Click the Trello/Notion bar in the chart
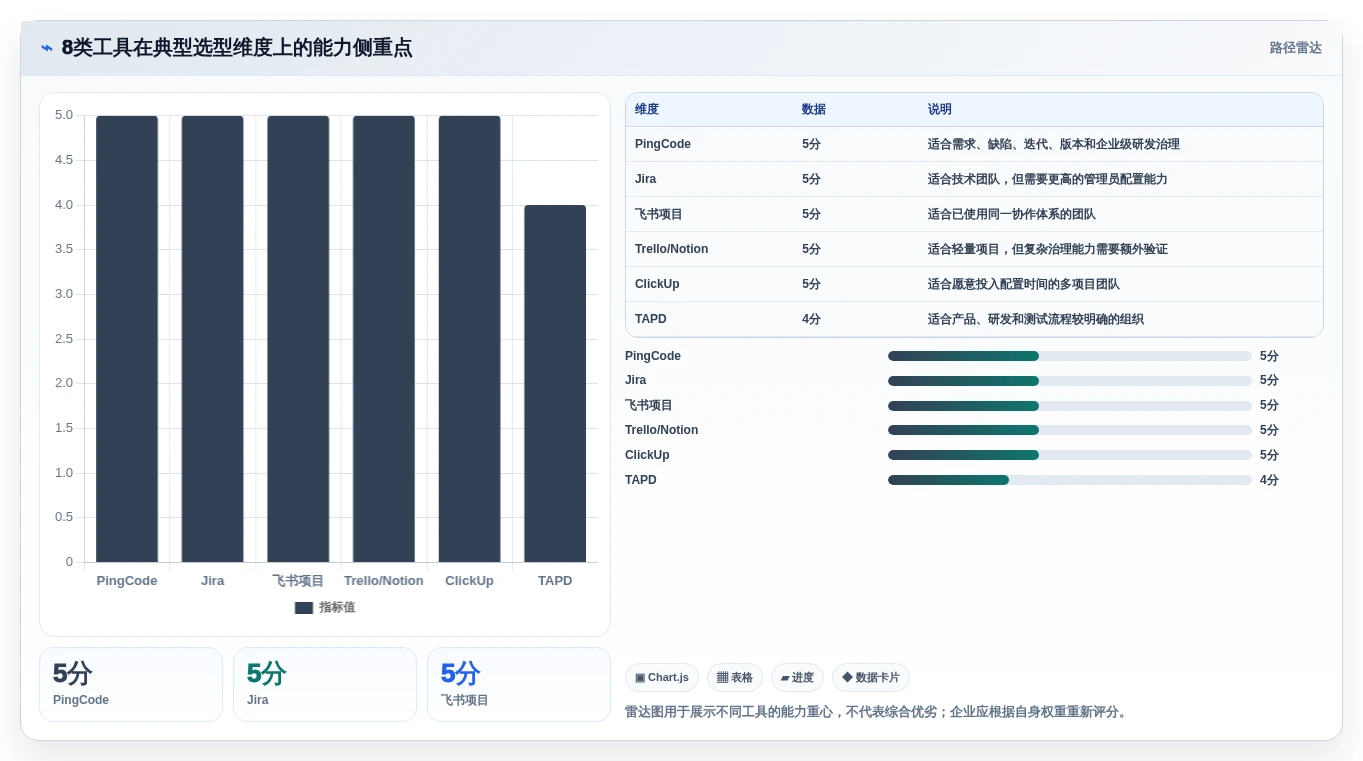This screenshot has width=1363, height=761. click(x=384, y=339)
